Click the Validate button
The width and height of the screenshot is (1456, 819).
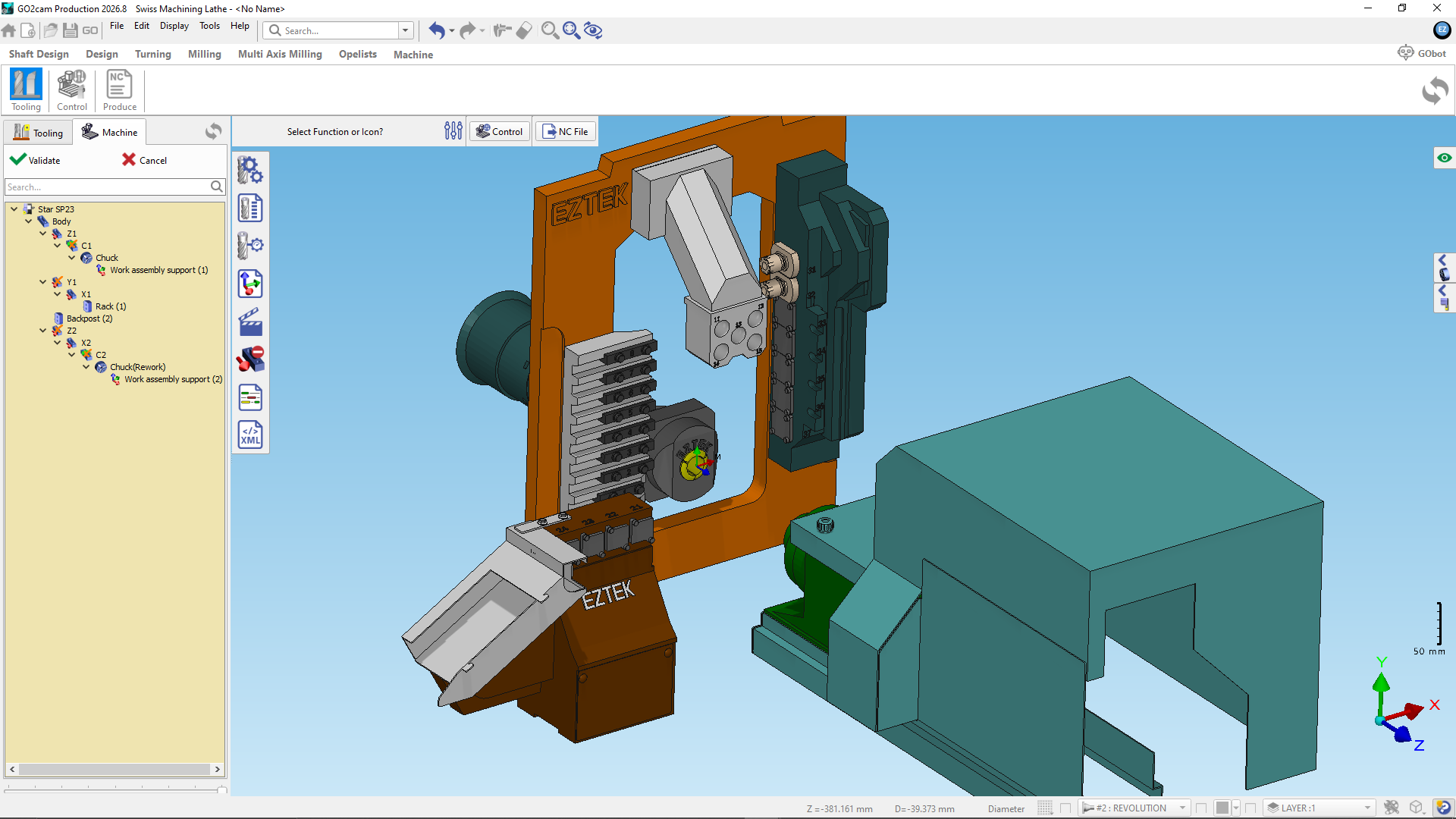[x=36, y=160]
